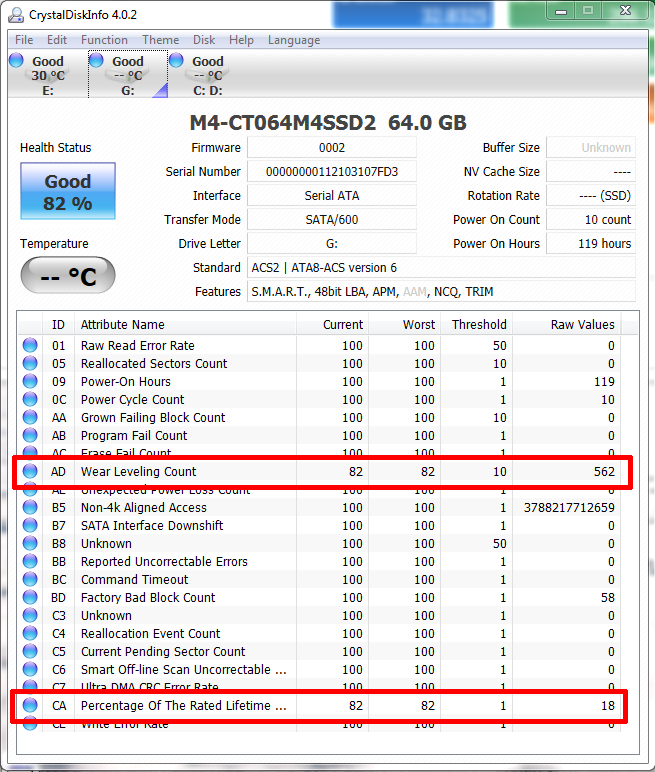Click status orb of Percentage Of Rated Lifetime
Screen dimensions: 655x772
(x=30, y=705)
